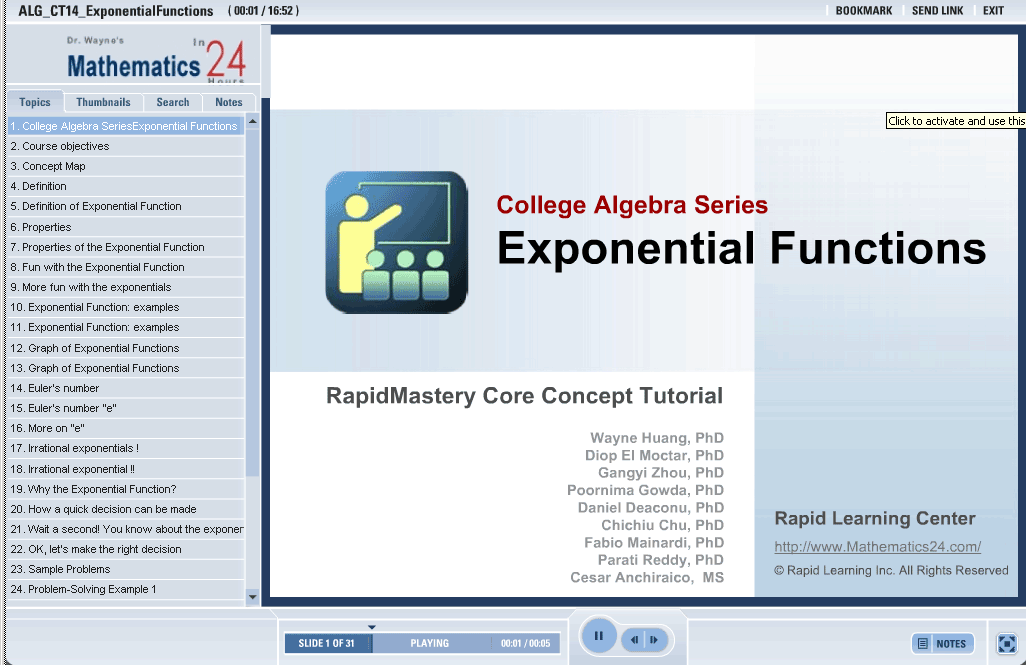1026x665 pixels.
Task: Click the Mathematics in 24 Hours logo
Action: (155, 62)
